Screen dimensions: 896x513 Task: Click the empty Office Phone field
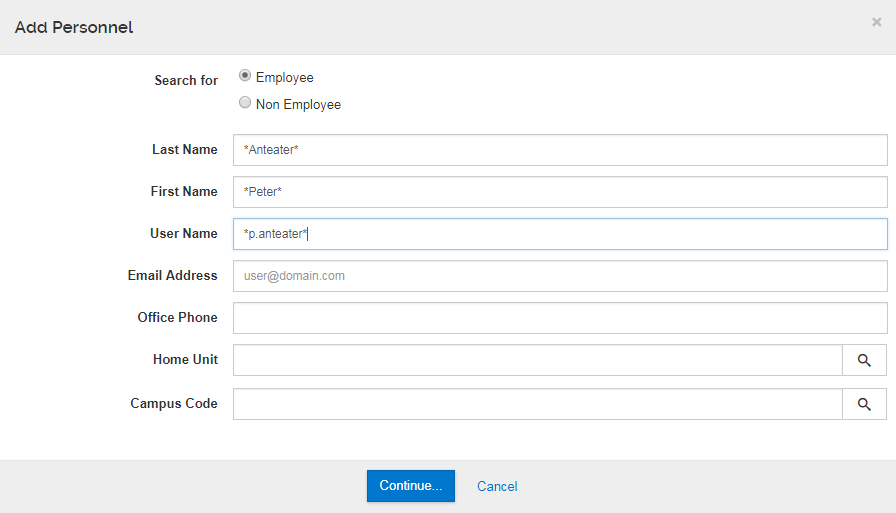[x=560, y=318]
